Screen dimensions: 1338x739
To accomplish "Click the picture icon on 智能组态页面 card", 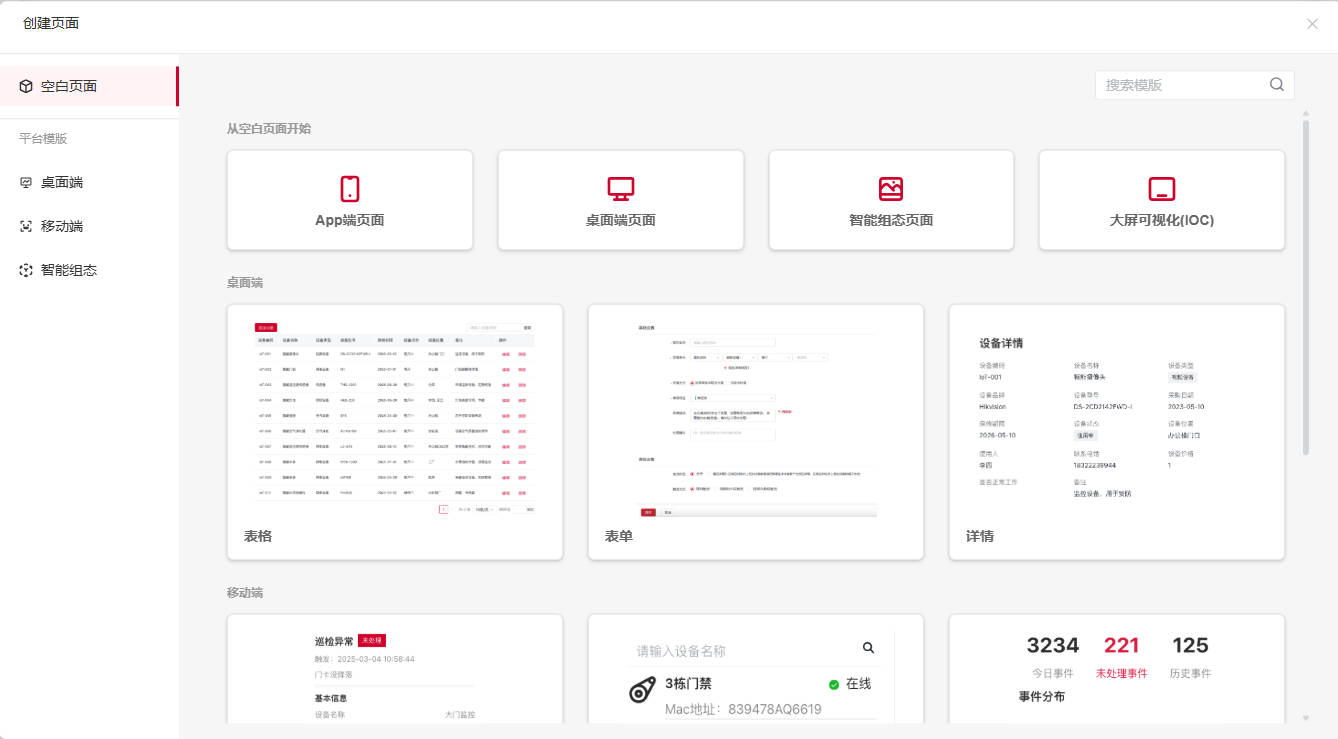I will [890, 188].
